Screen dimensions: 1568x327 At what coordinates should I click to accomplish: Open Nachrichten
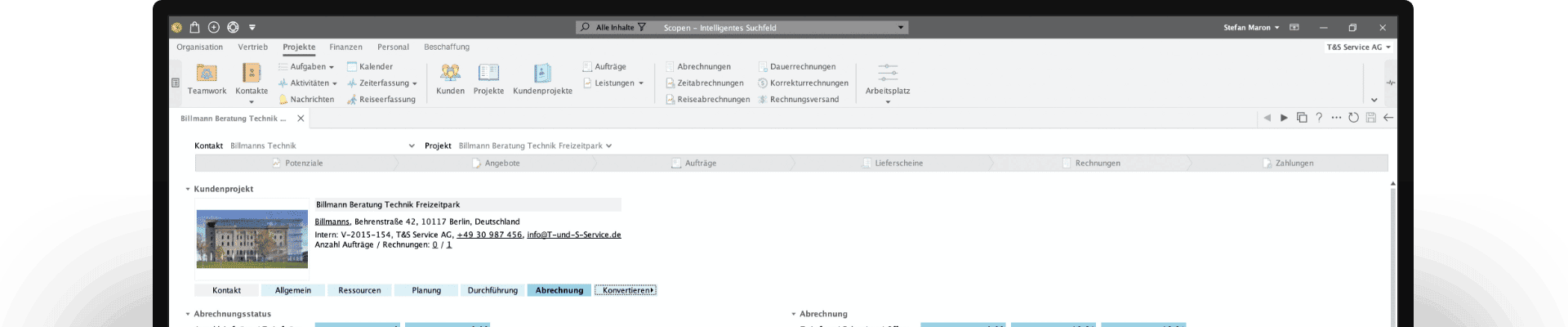pos(306,99)
